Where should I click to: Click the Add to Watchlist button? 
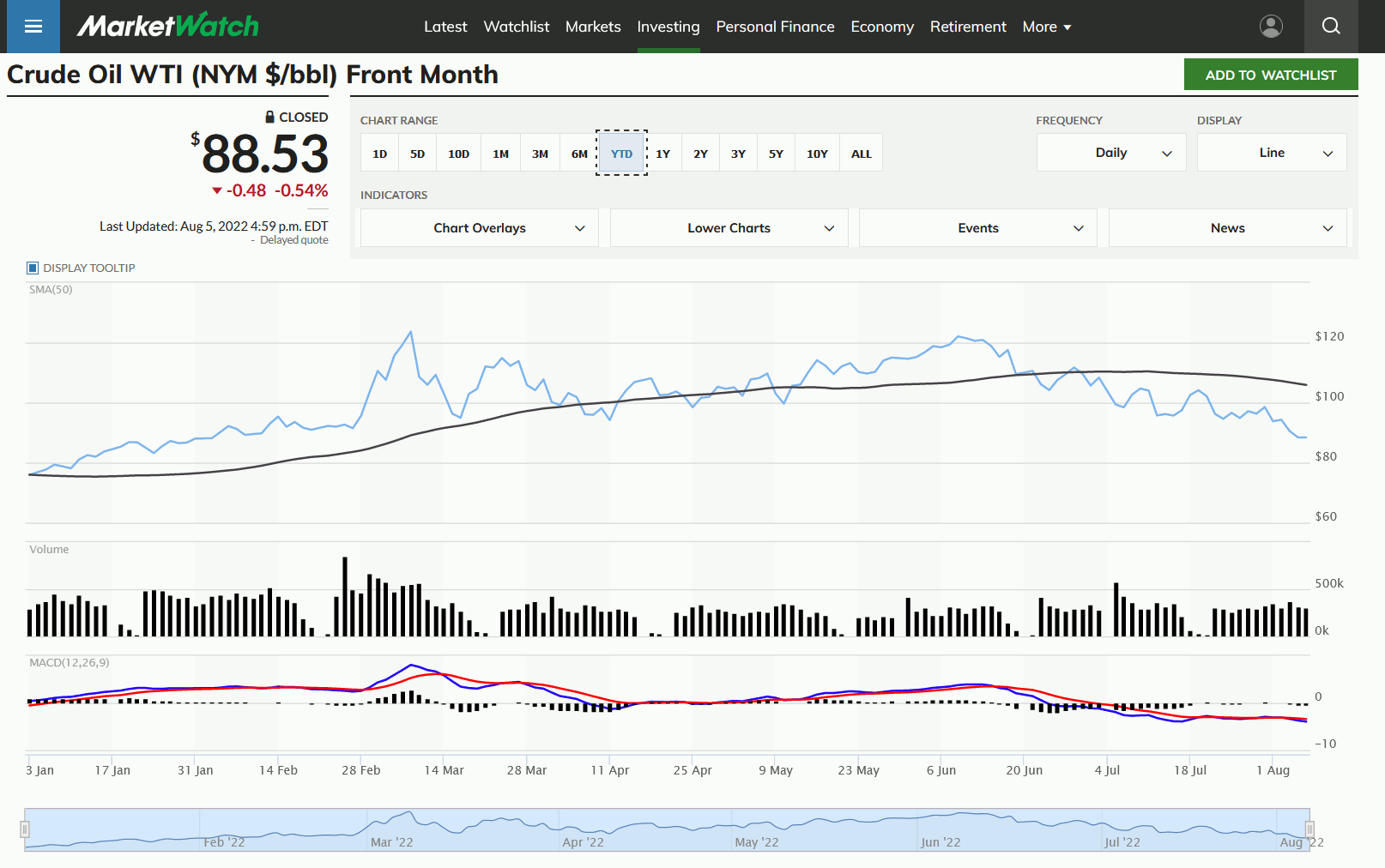coord(1271,75)
